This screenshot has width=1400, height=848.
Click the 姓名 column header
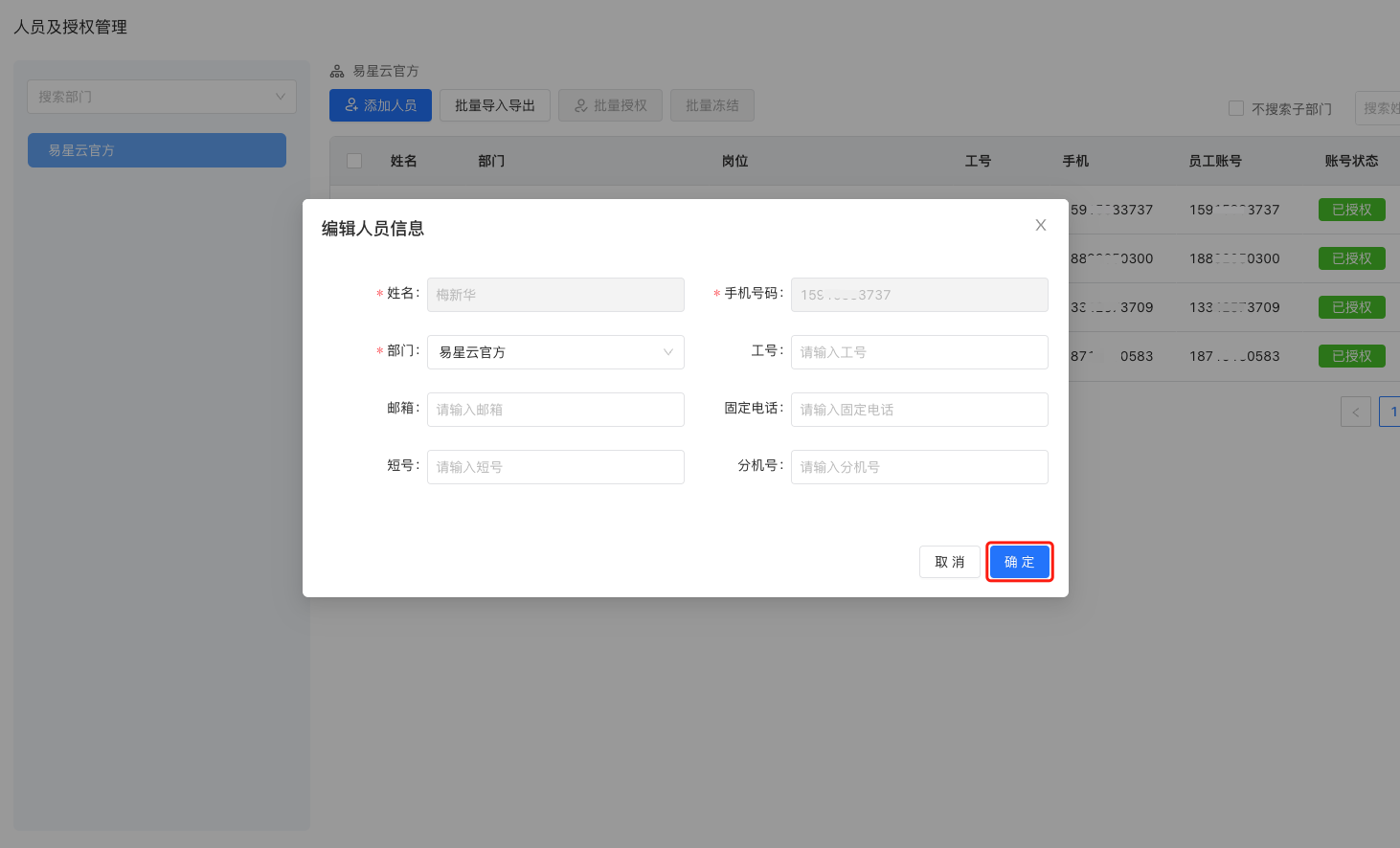pyautogui.click(x=403, y=161)
